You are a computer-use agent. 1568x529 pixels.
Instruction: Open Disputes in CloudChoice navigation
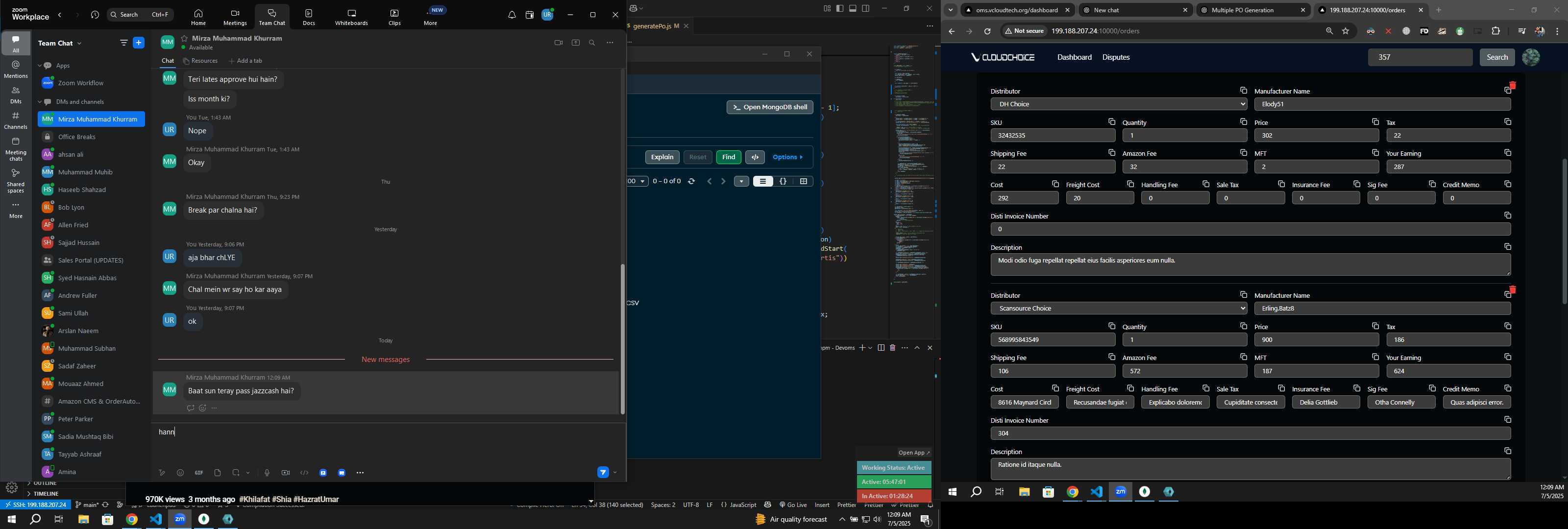[x=1116, y=58]
